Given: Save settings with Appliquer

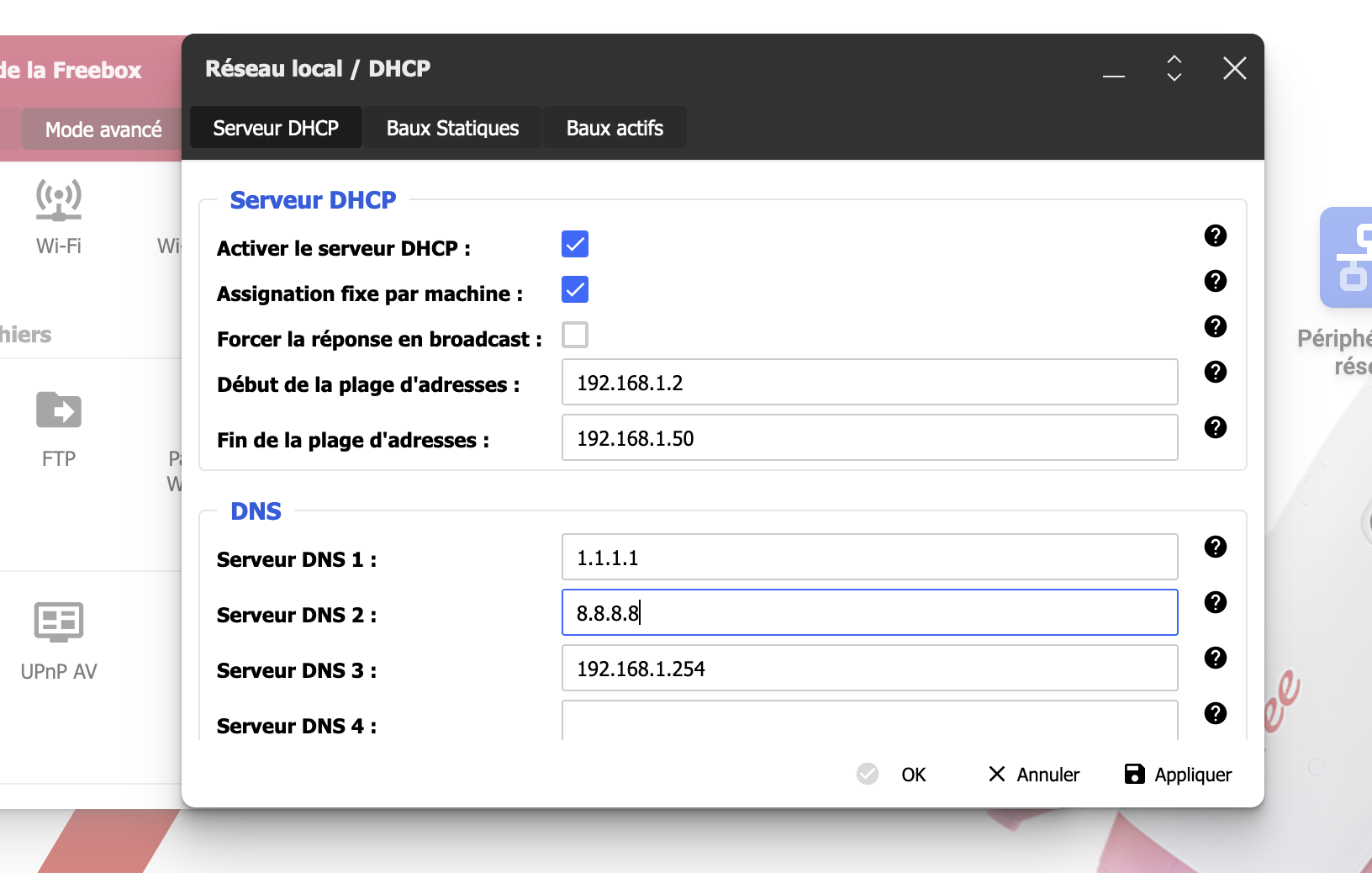Looking at the screenshot, I should point(1178,774).
